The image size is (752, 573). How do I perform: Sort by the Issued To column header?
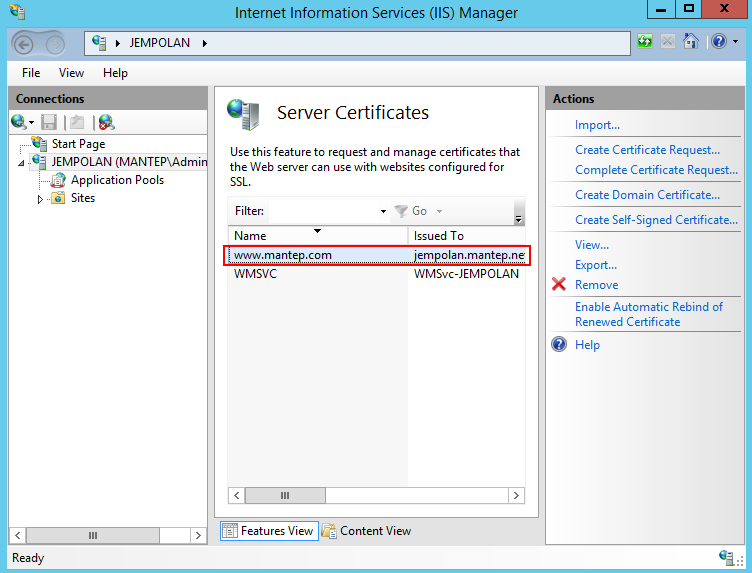pyautogui.click(x=467, y=235)
